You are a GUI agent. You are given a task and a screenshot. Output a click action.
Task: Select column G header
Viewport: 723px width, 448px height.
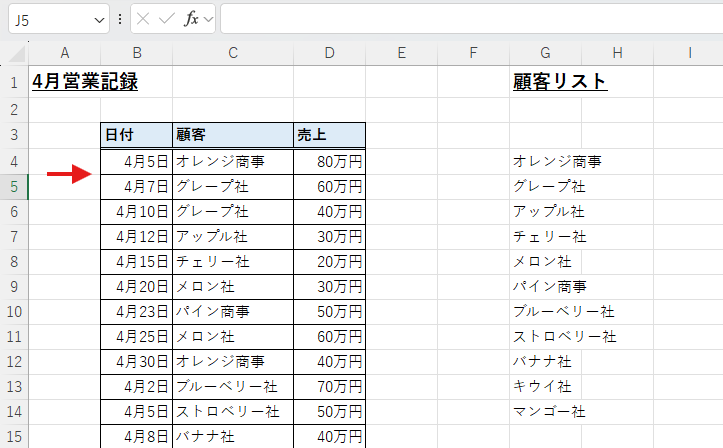pos(545,52)
